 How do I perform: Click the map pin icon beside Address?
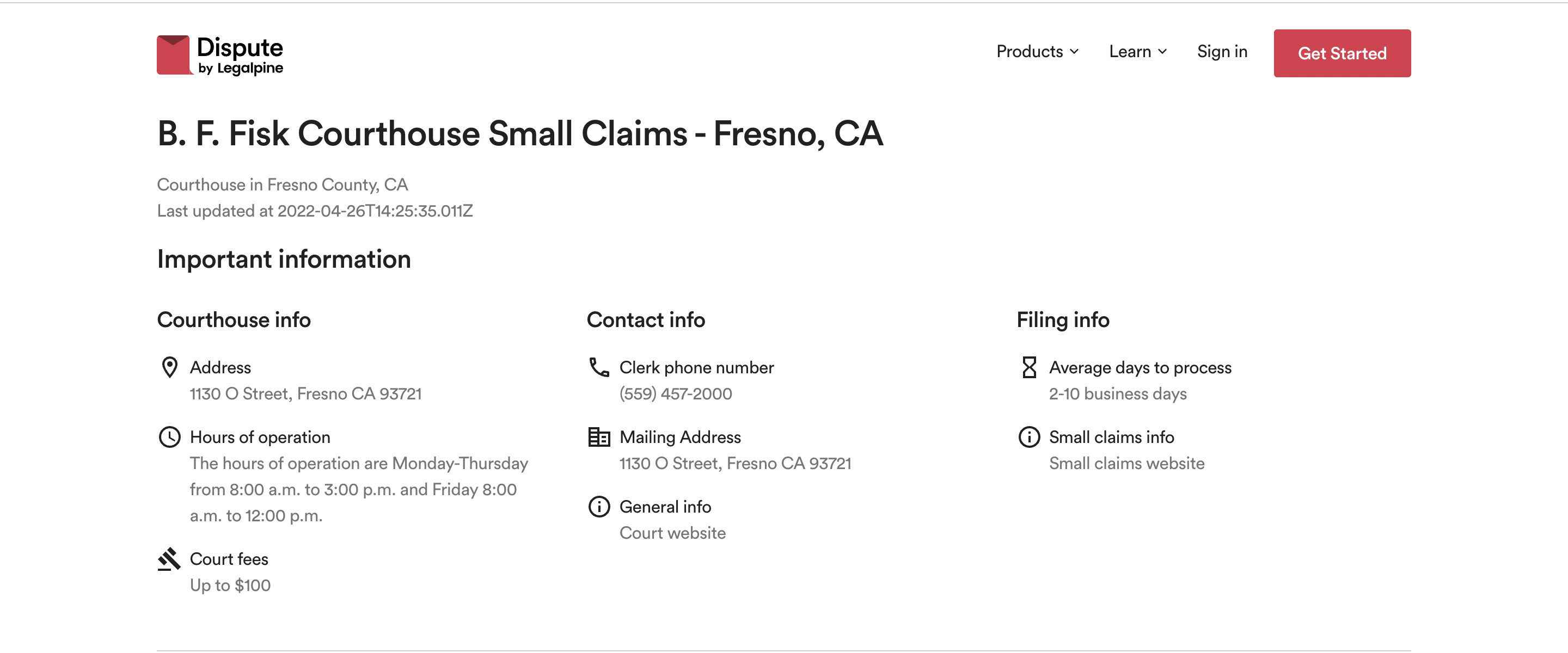(169, 367)
